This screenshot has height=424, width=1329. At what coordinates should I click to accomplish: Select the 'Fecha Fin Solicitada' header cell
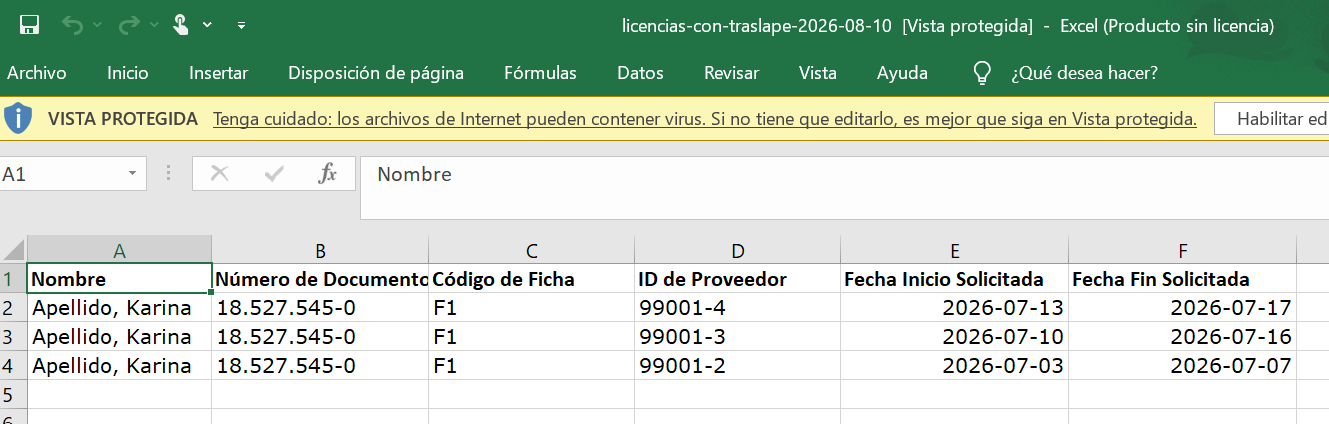pos(1182,279)
